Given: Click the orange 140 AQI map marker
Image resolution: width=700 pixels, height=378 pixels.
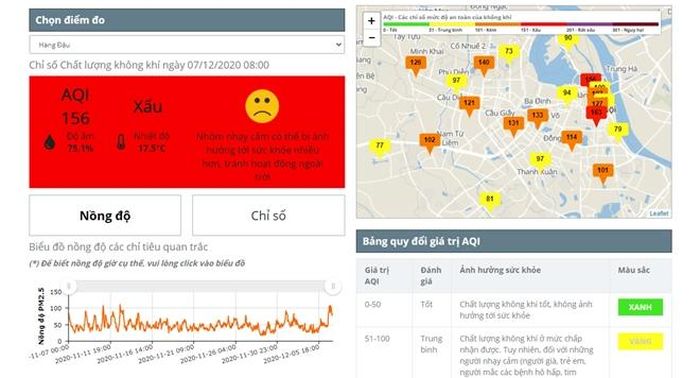Looking at the screenshot, I should pos(484,66).
